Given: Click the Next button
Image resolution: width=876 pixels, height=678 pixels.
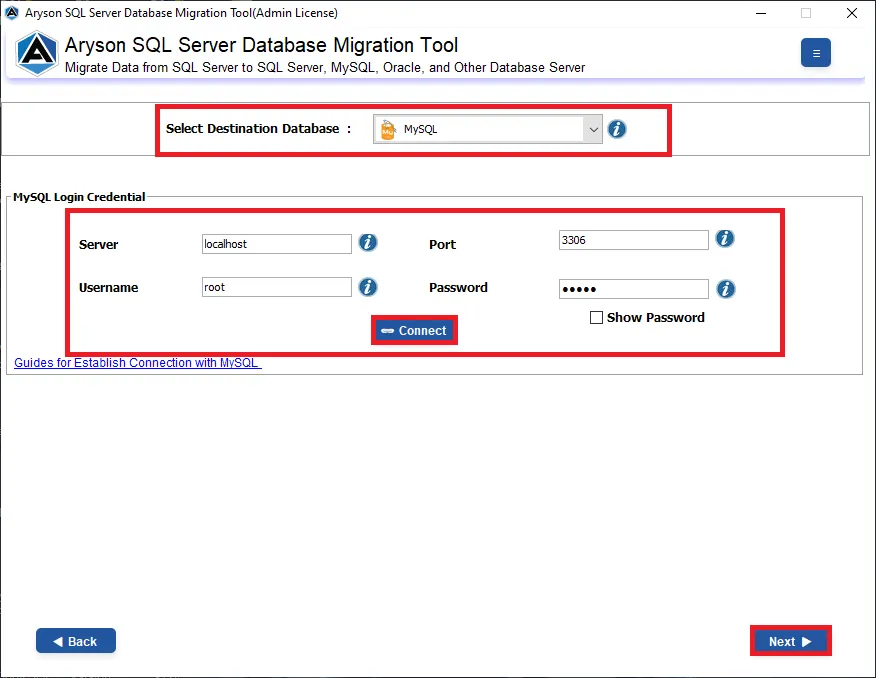Looking at the screenshot, I should tap(789, 640).
